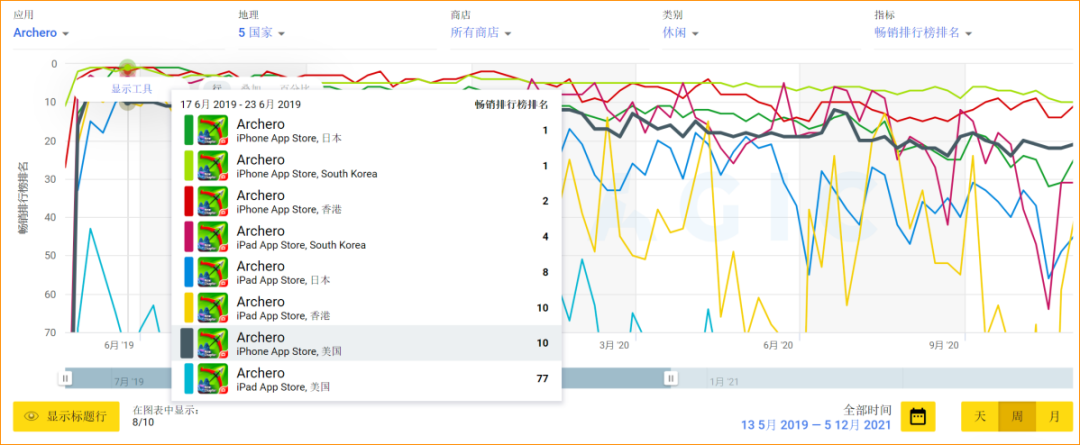
Task: Switch granularity to 月 (month)
Action: pos(1055,417)
